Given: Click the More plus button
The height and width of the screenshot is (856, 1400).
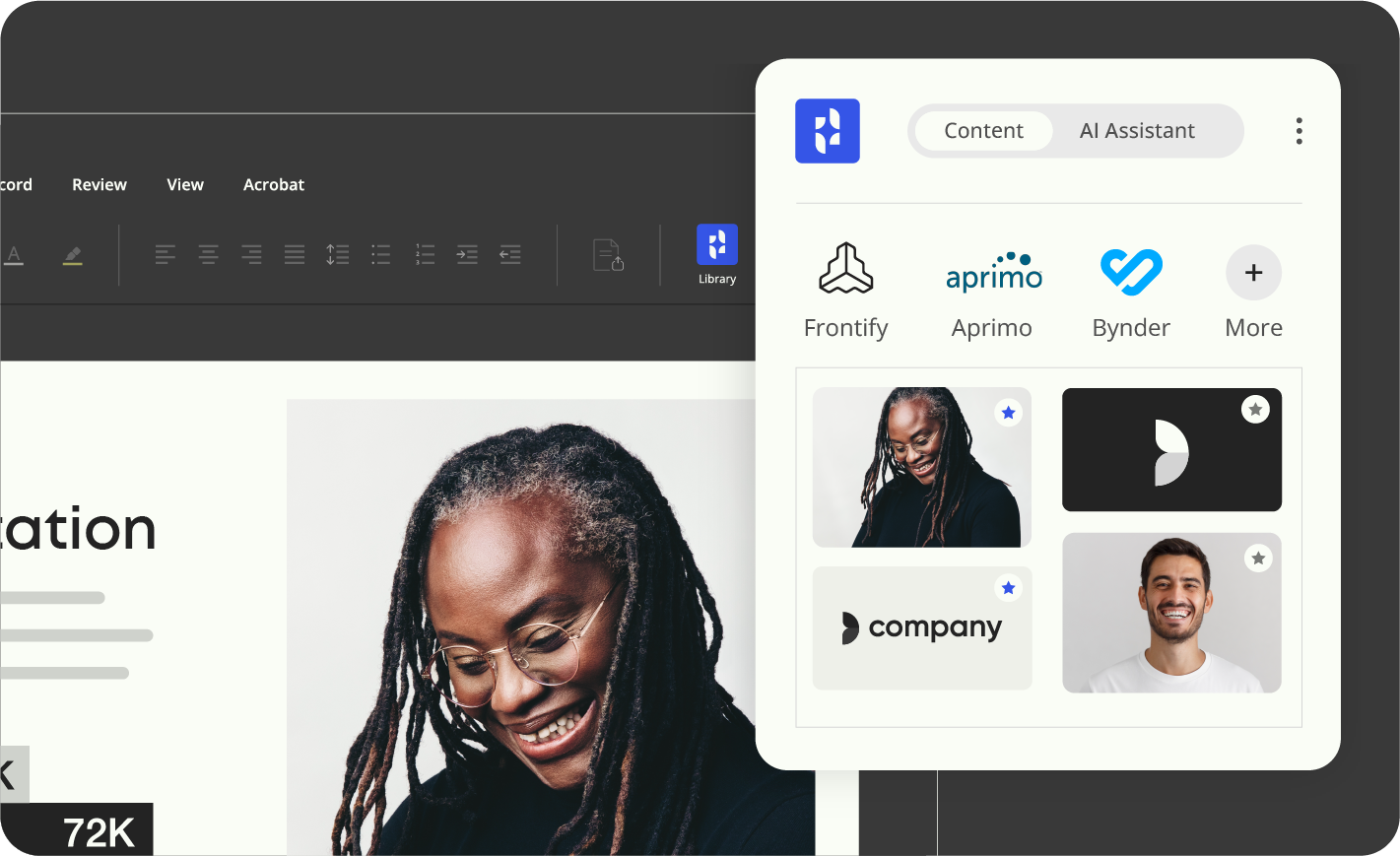Looking at the screenshot, I should pos(1254,273).
